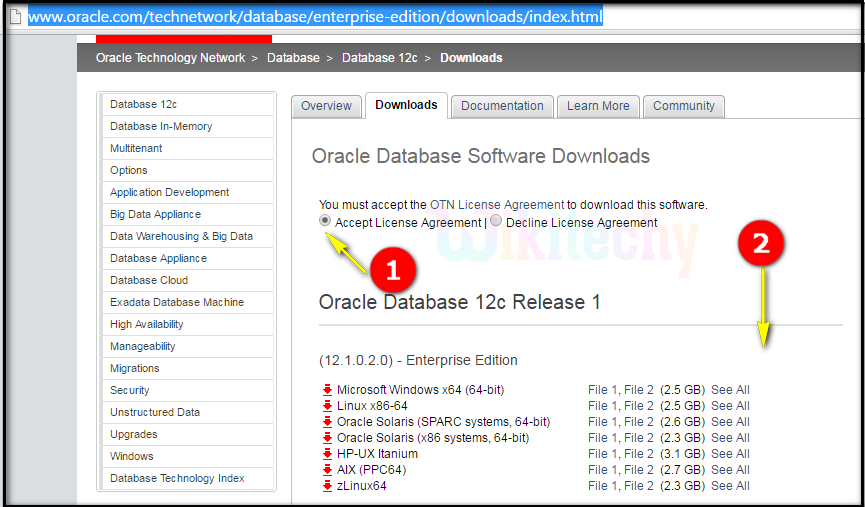Select Accept License Agreement radio button

pos(325,221)
